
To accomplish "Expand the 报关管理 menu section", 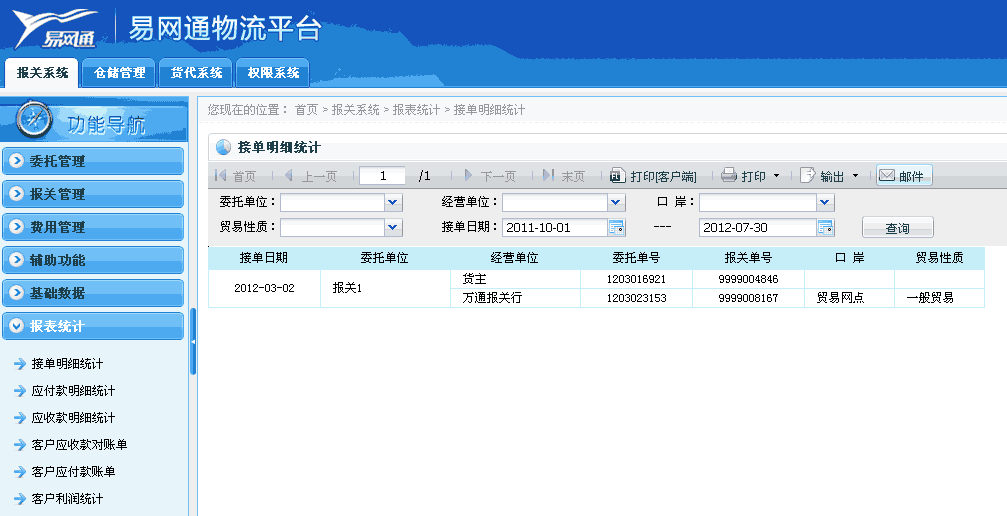I will pyautogui.click(x=93, y=194).
